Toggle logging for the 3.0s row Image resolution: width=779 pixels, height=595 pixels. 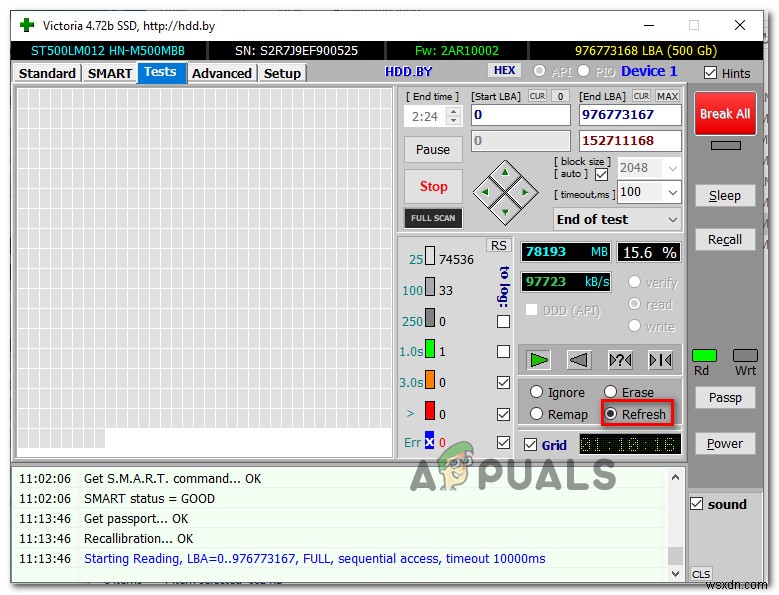point(503,382)
